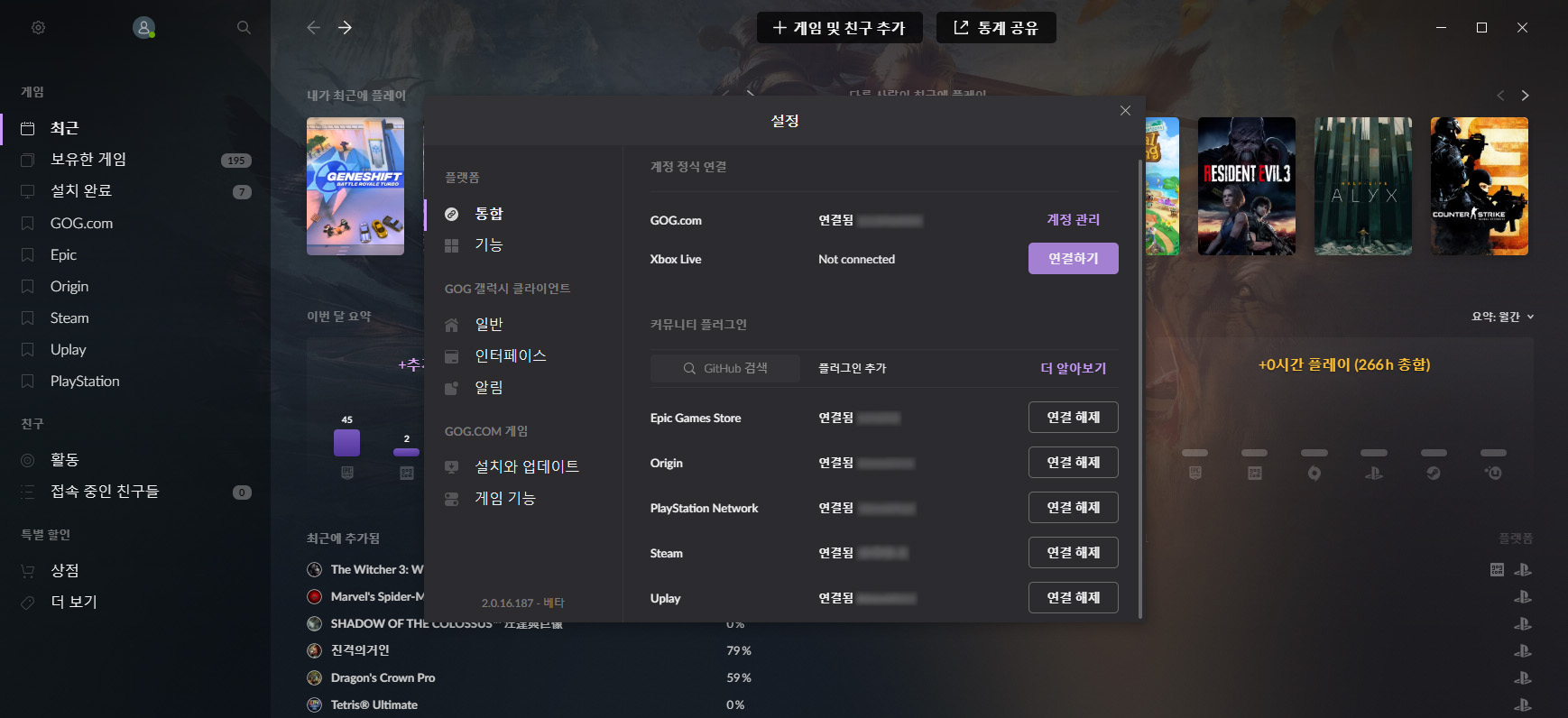The width and height of the screenshot is (1568, 718).
Task: Disconnect Origin with 연결 해제
Action: (1074, 463)
